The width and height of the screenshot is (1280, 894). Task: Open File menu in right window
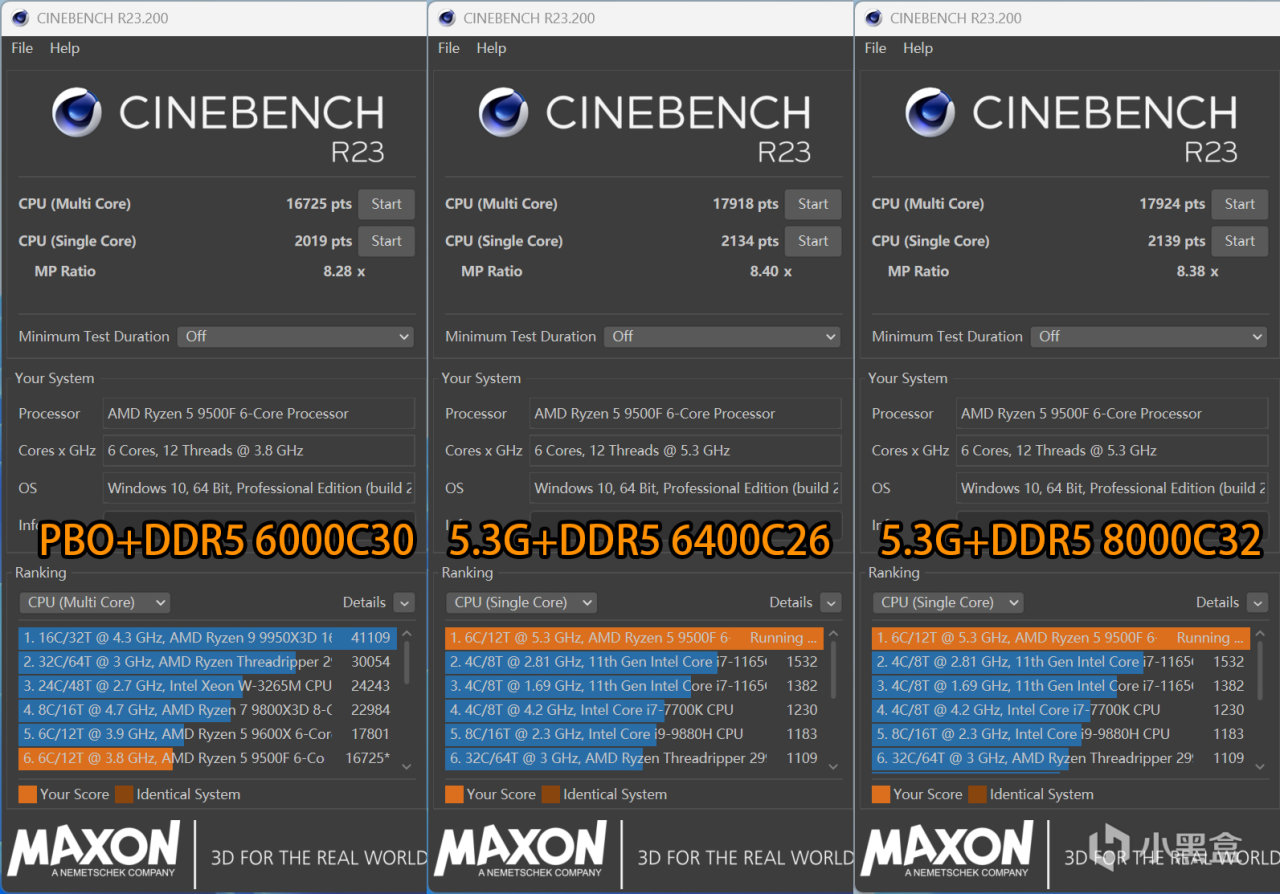(875, 48)
